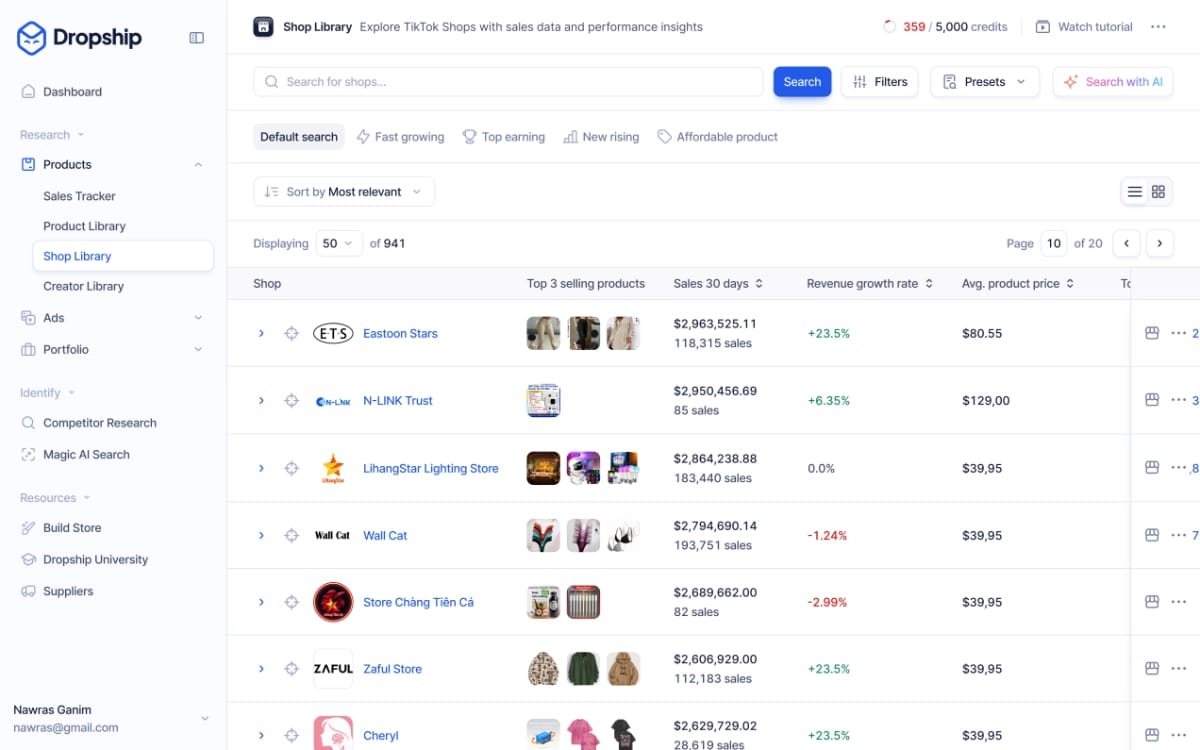
Task: Click the Search for shops input field
Action: pos(508,82)
